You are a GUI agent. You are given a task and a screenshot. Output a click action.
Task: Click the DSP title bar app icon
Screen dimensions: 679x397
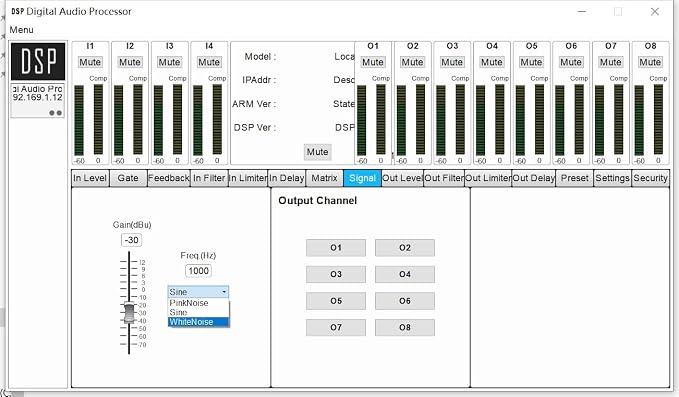point(17,11)
